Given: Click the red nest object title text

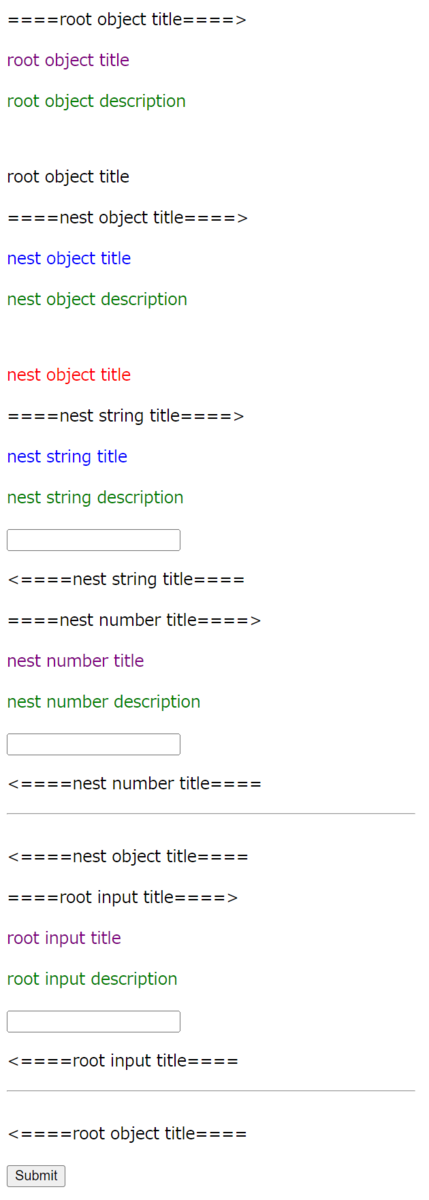Looking at the screenshot, I should pyautogui.click(x=69, y=375).
